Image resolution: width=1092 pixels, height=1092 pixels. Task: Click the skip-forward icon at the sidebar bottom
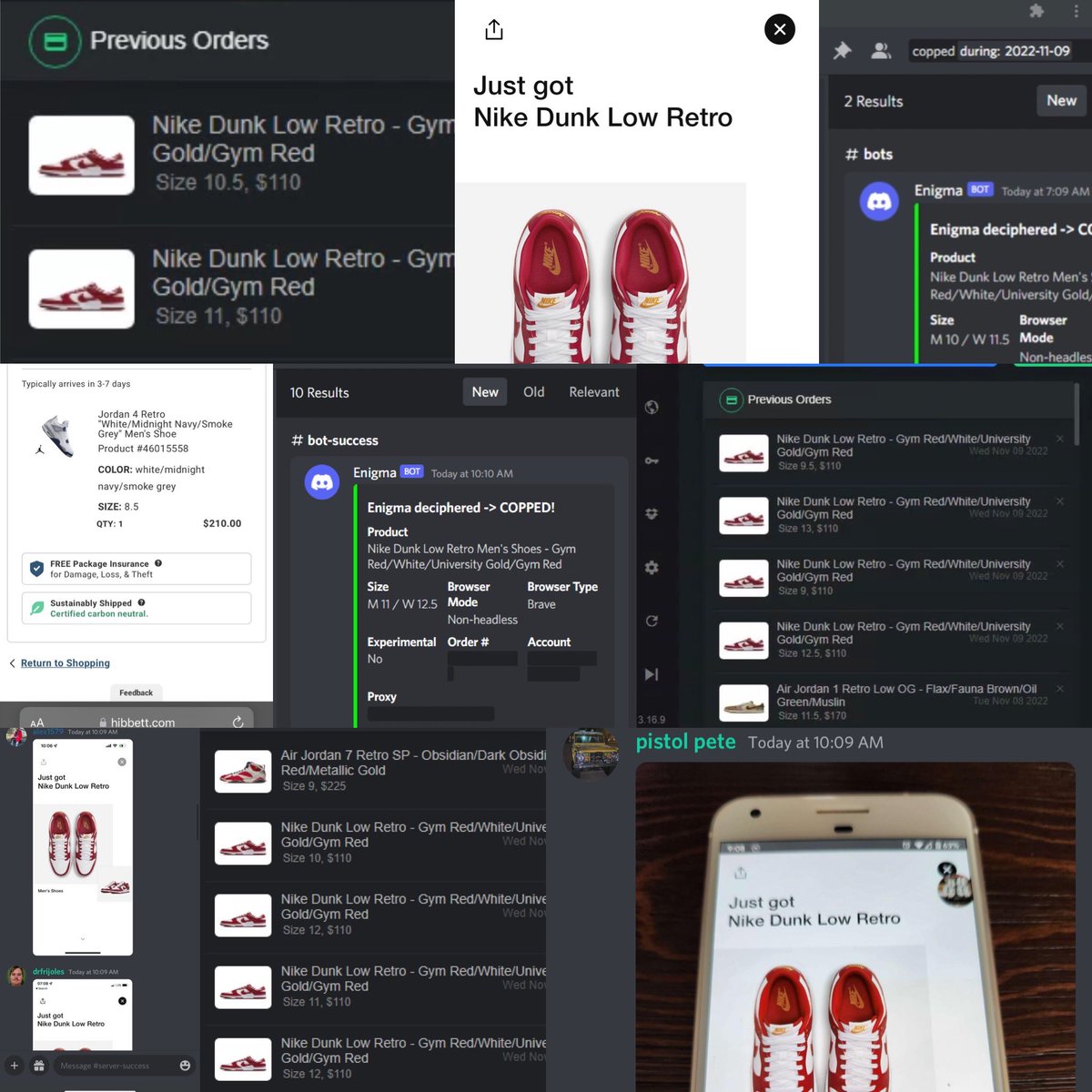pyautogui.click(x=652, y=674)
